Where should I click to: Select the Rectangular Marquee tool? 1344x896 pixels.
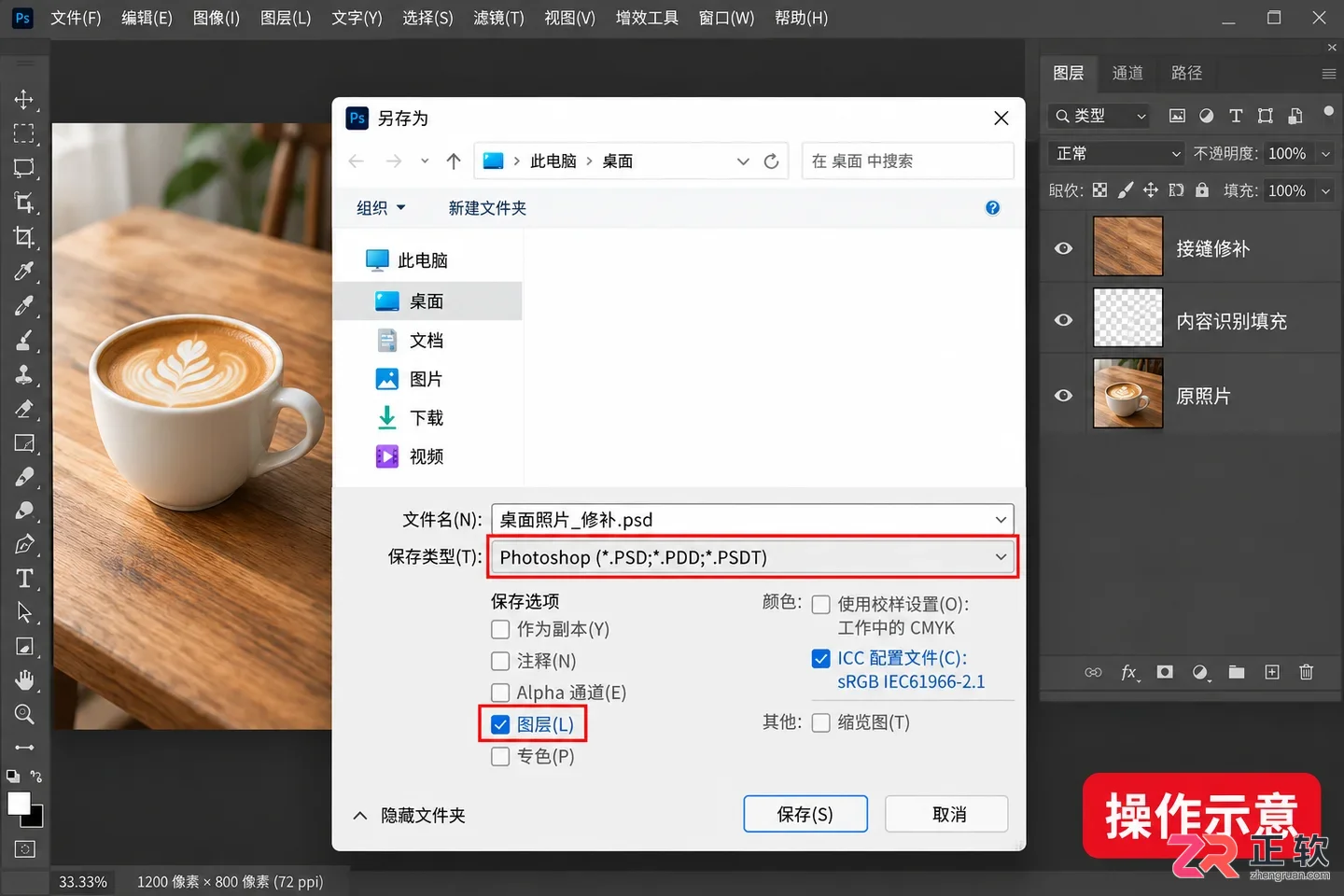(24, 133)
